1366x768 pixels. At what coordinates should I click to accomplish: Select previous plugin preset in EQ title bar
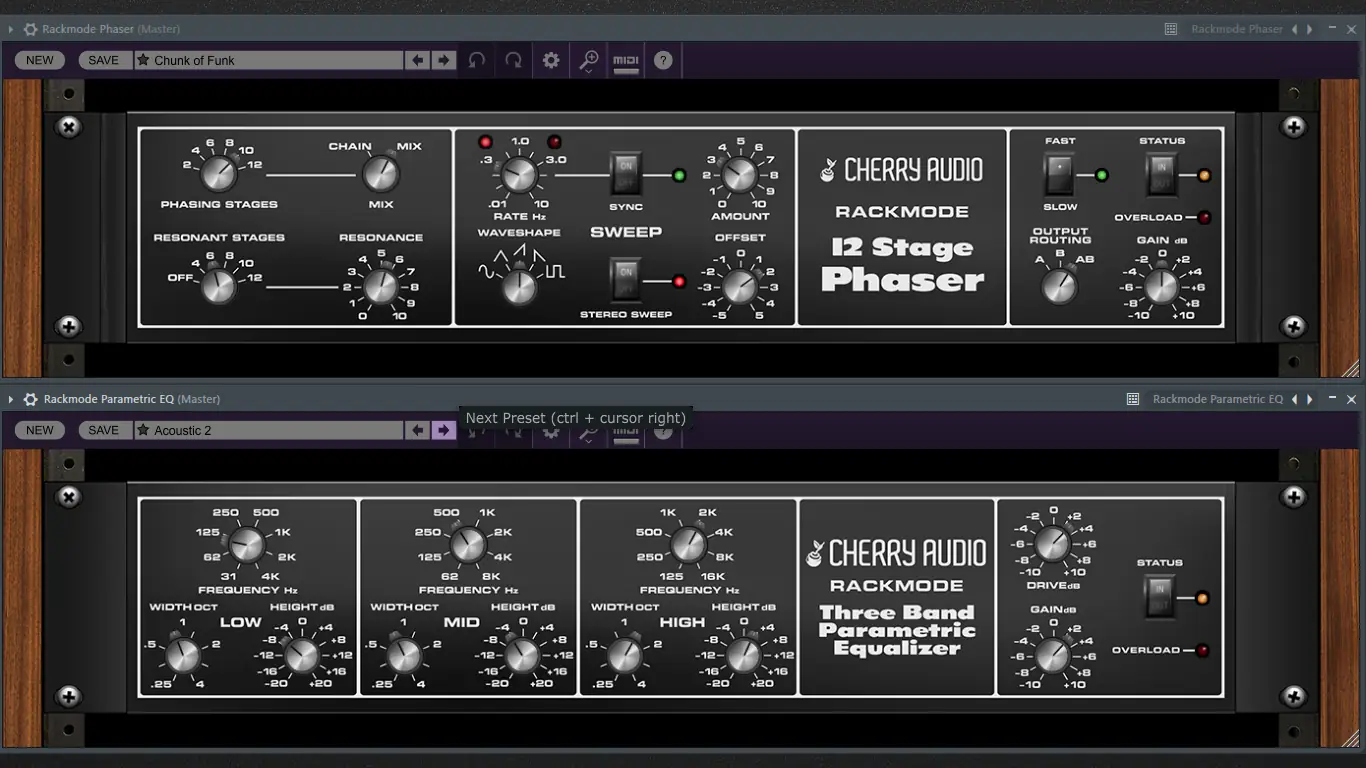[x=1295, y=400]
